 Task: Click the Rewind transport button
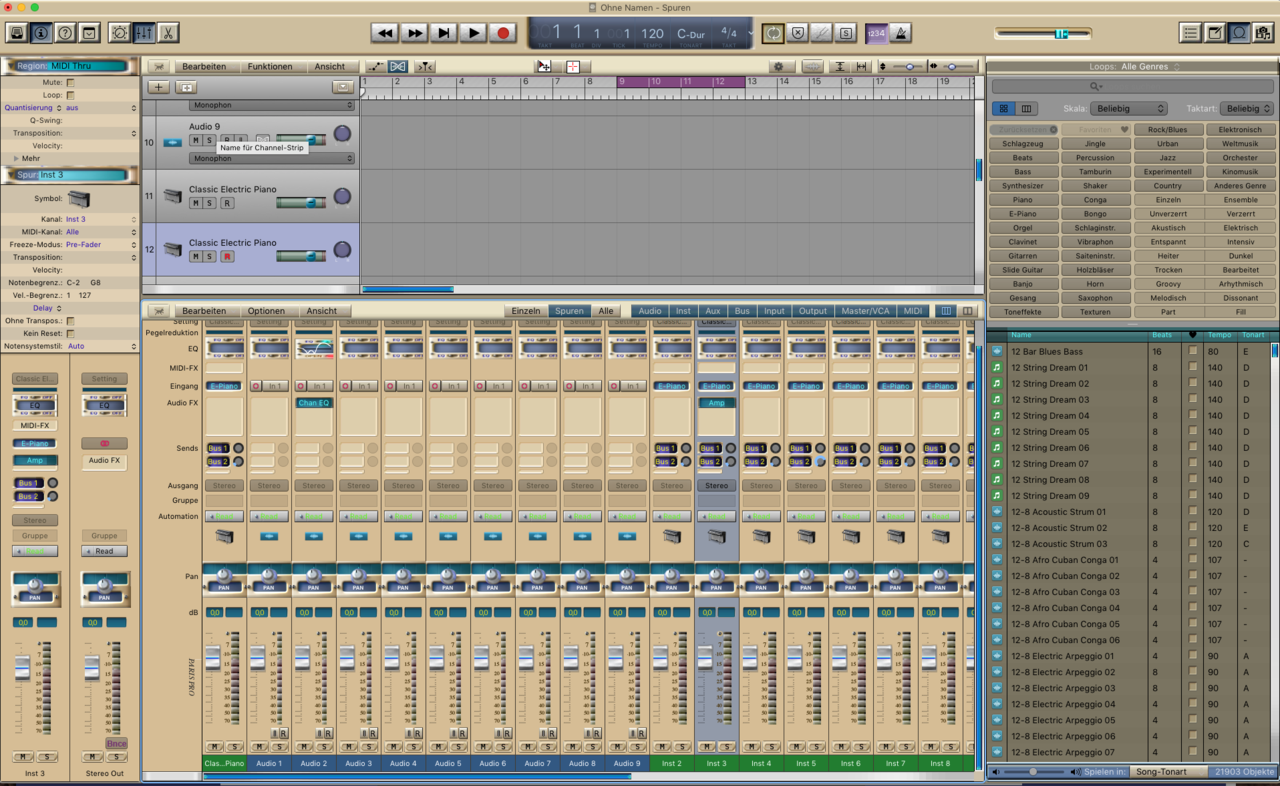(384, 33)
